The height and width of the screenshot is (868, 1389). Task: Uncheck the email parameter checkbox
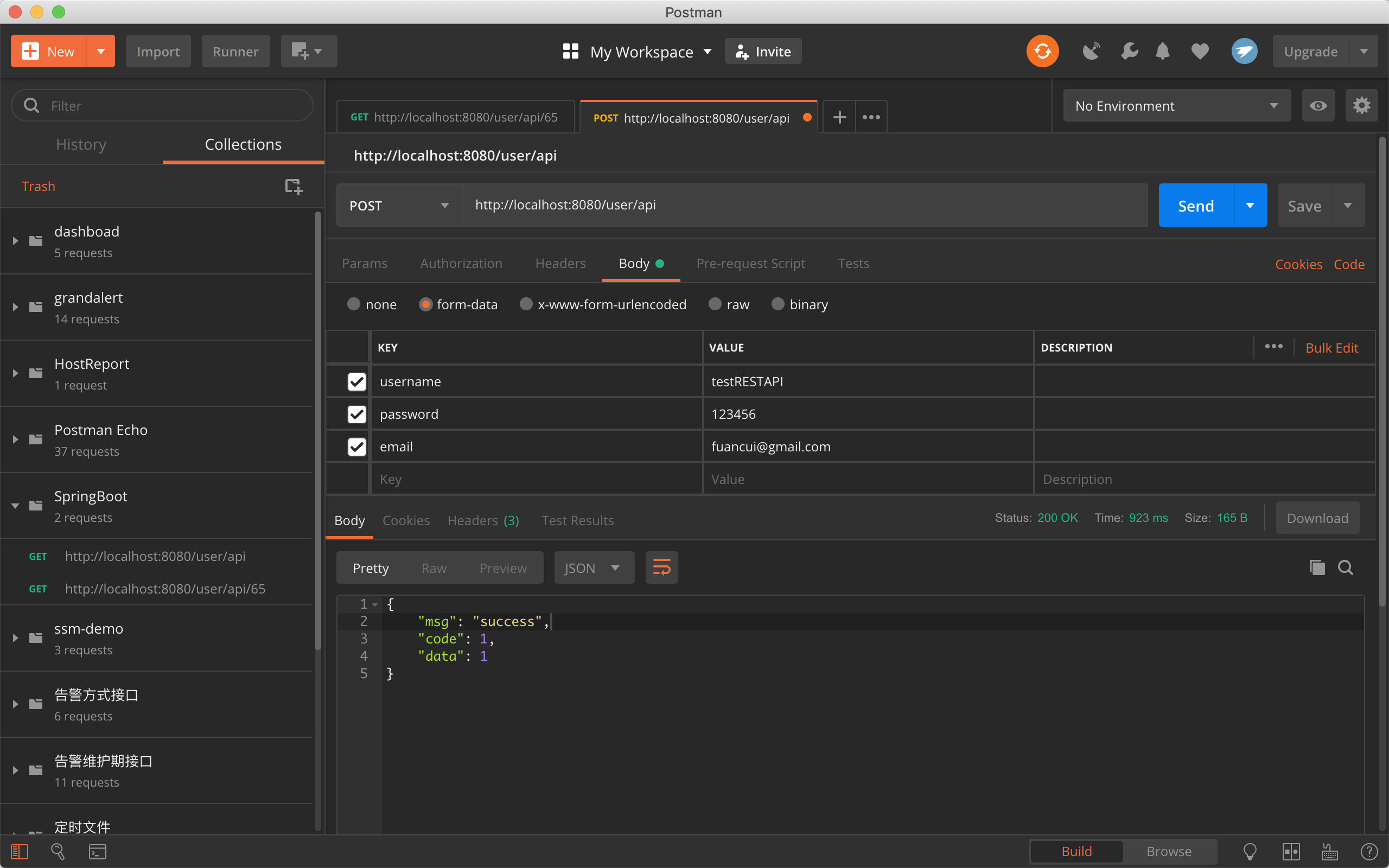click(x=356, y=446)
